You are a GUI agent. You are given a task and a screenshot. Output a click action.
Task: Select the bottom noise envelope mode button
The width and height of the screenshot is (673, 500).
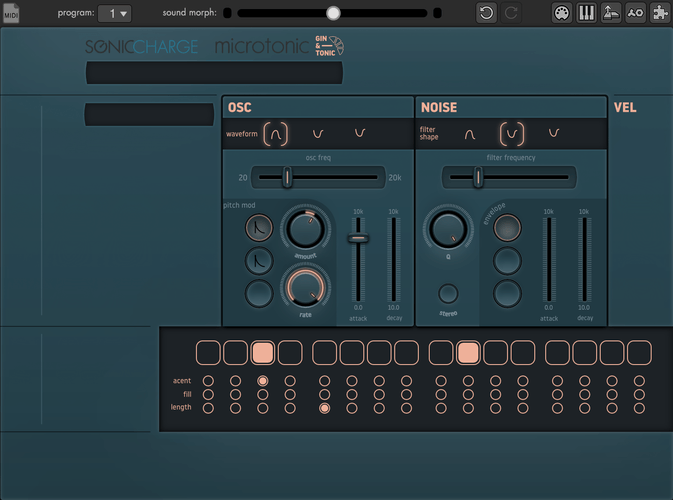pyautogui.click(x=507, y=294)
